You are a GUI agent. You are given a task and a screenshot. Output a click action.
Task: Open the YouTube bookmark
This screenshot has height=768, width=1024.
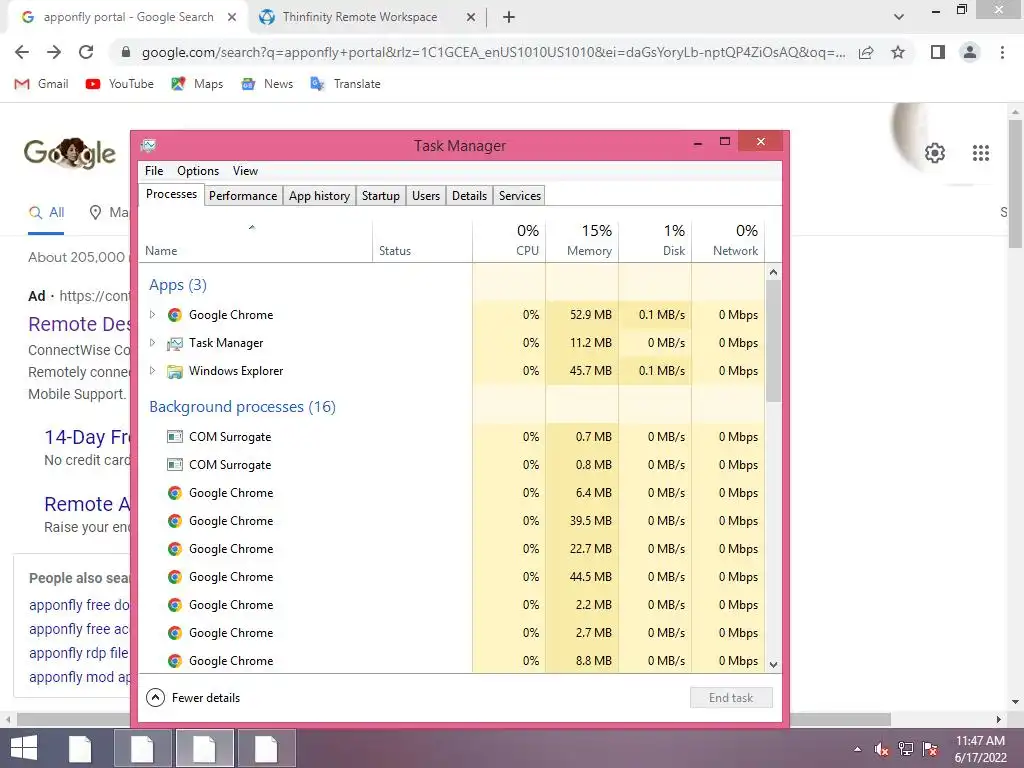point(120,84)
